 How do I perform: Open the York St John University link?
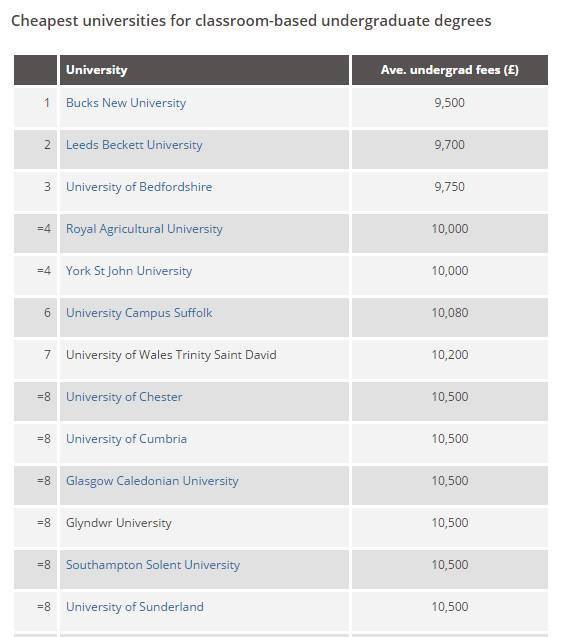(129, 271)
